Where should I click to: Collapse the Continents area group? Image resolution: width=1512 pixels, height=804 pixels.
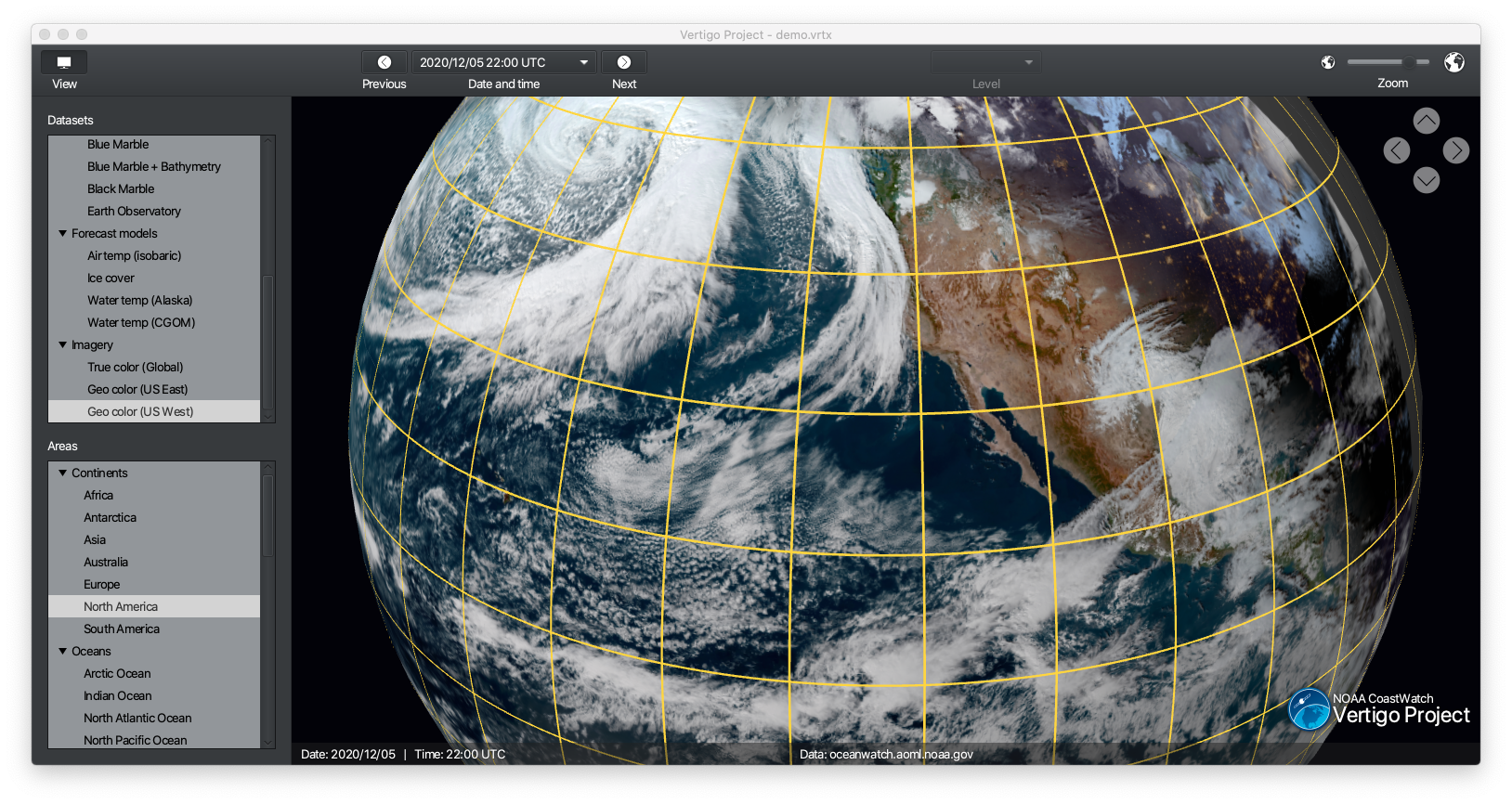[x=63, y=473]
